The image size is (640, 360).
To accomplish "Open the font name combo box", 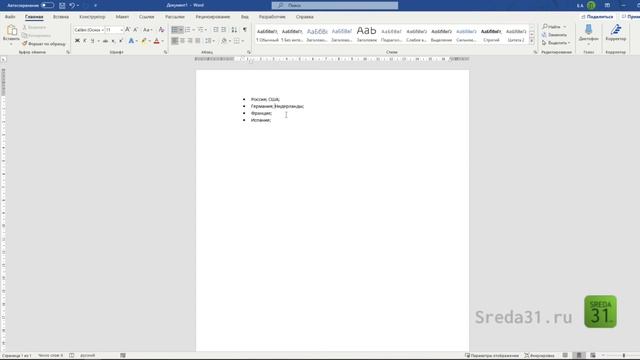I will coord(89,30).
